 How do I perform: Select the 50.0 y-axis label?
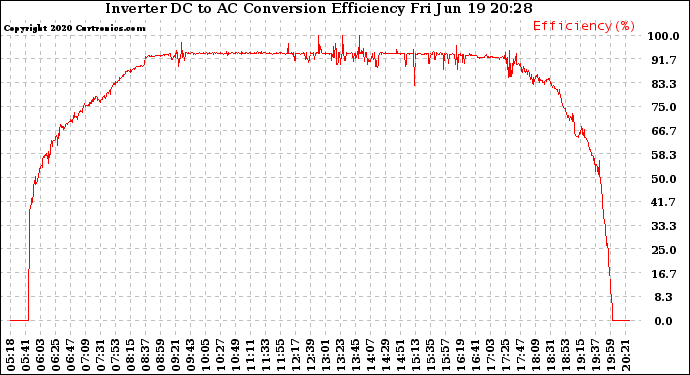click(x=664, y=179)
